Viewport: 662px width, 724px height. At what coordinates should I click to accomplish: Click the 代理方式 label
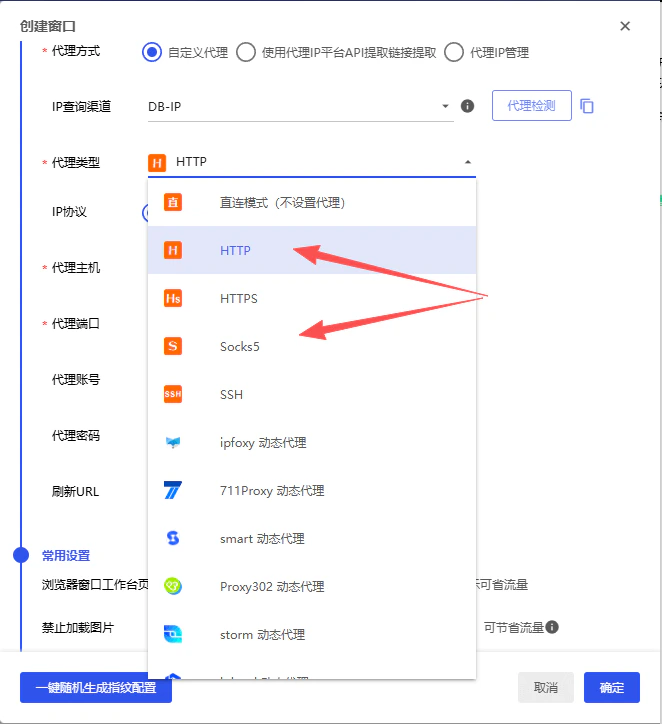click(76, 51)
